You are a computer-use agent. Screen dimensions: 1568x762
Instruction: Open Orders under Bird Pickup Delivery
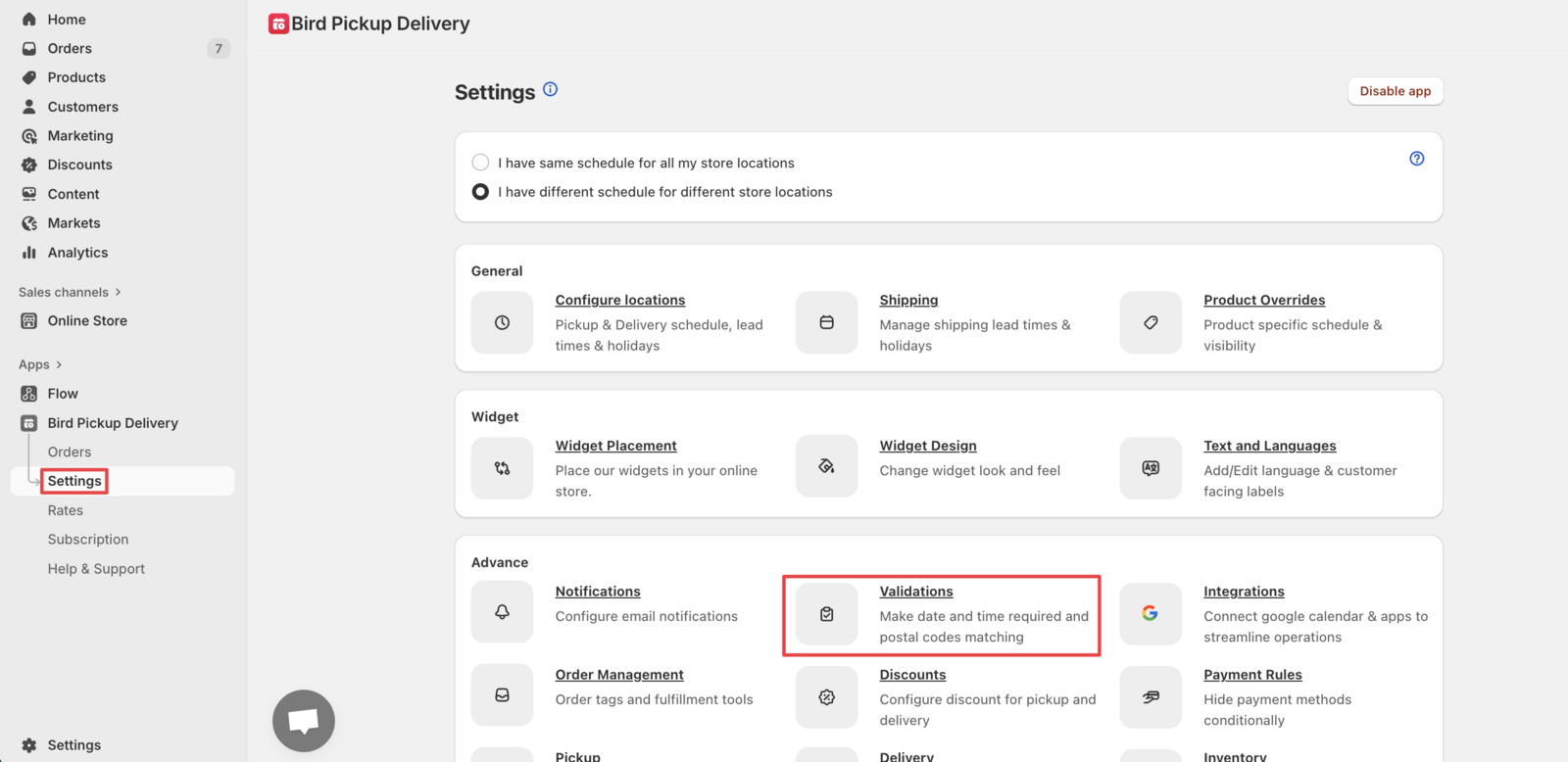point(70,452)
